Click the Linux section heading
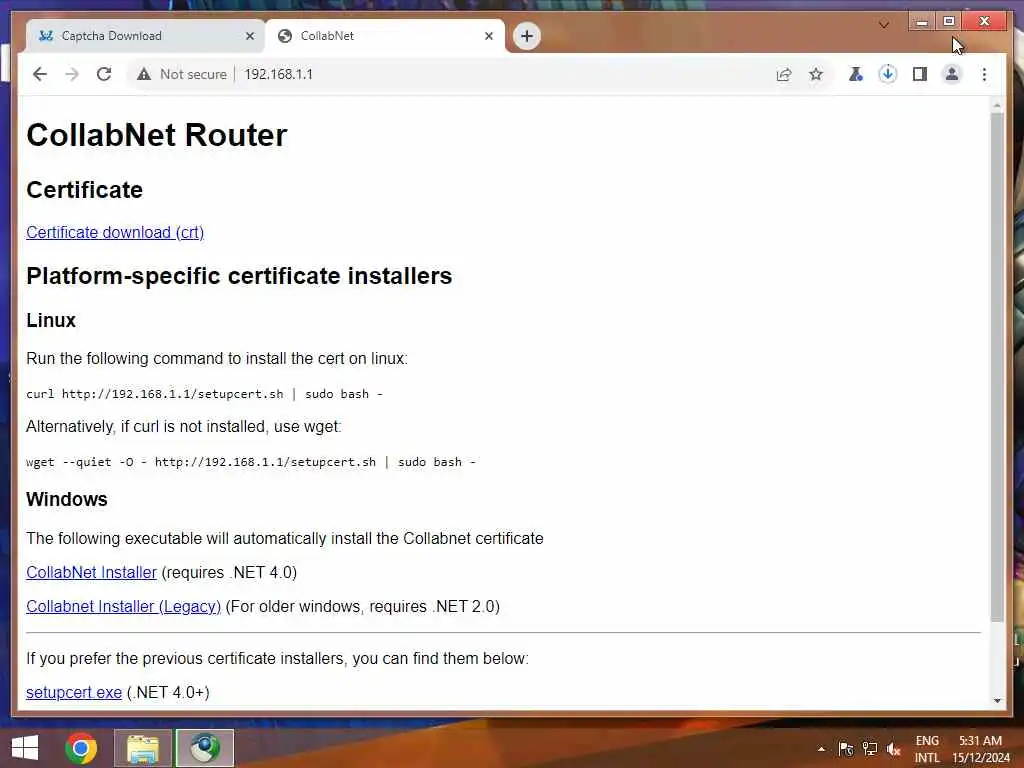 pyautogui.click(x=51, y=320)
